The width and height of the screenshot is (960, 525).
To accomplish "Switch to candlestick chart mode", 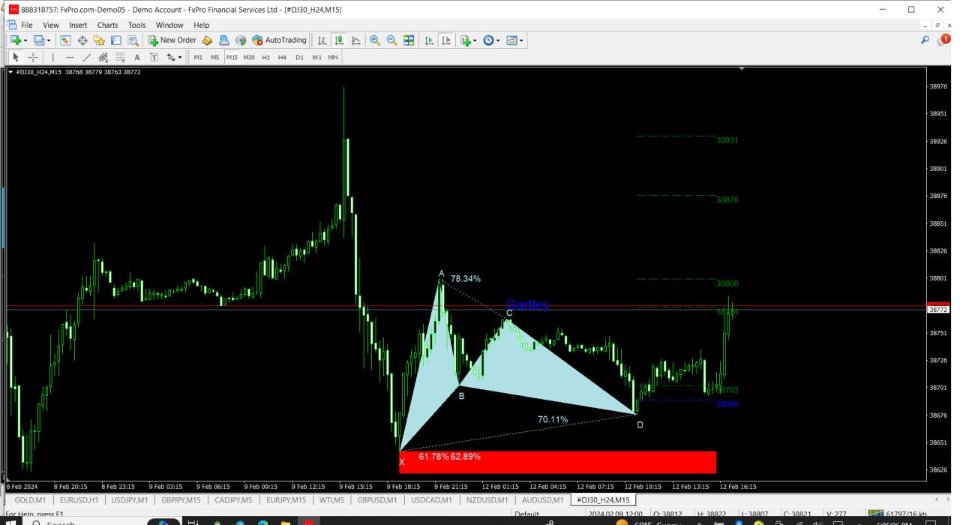I will coord(339,40).
